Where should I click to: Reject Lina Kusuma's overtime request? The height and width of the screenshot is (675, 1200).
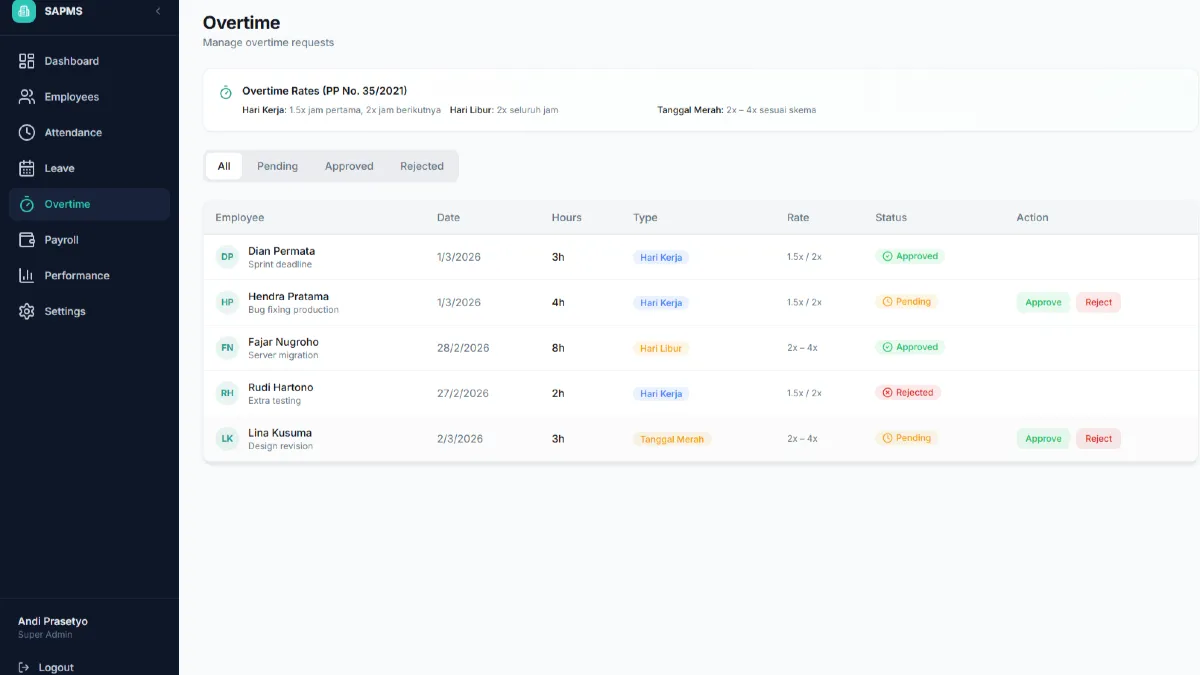click(1098, 438)
